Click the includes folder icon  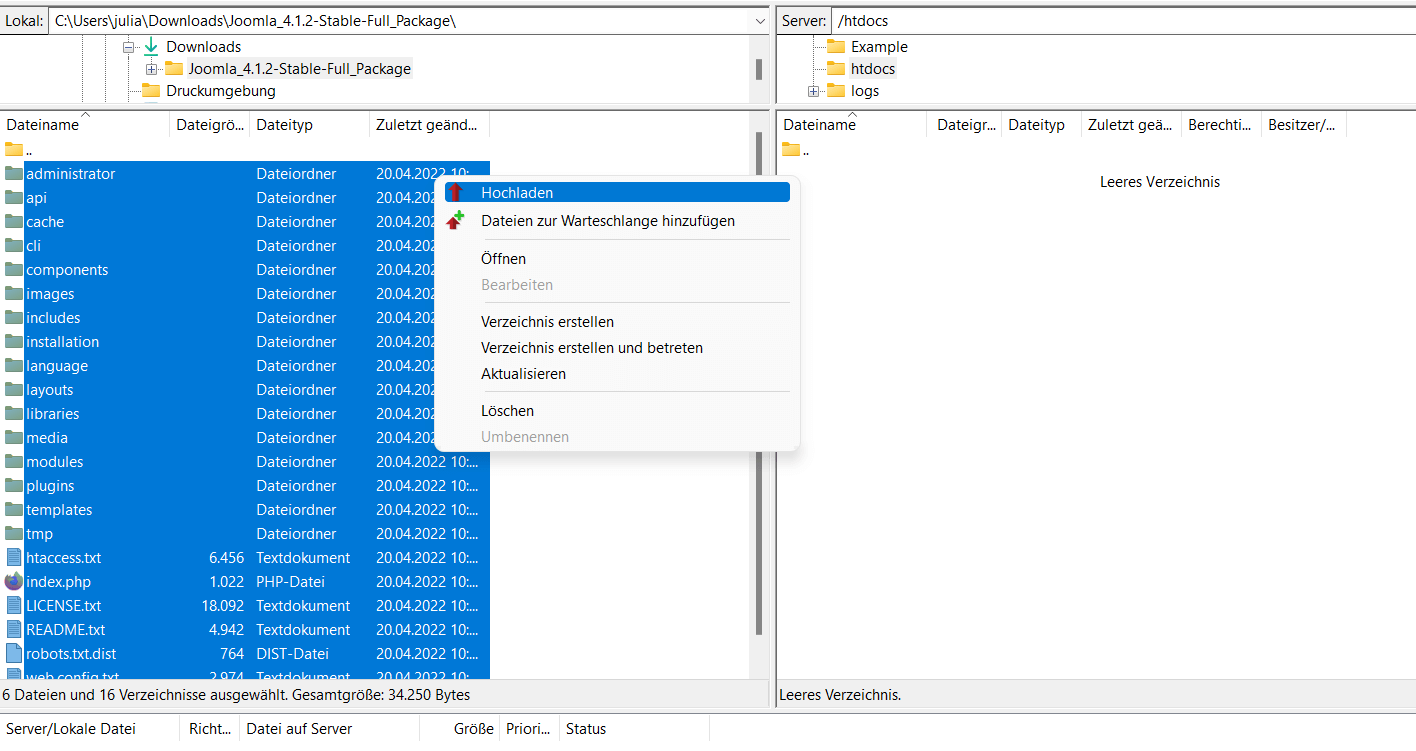(x=14, y=317)
